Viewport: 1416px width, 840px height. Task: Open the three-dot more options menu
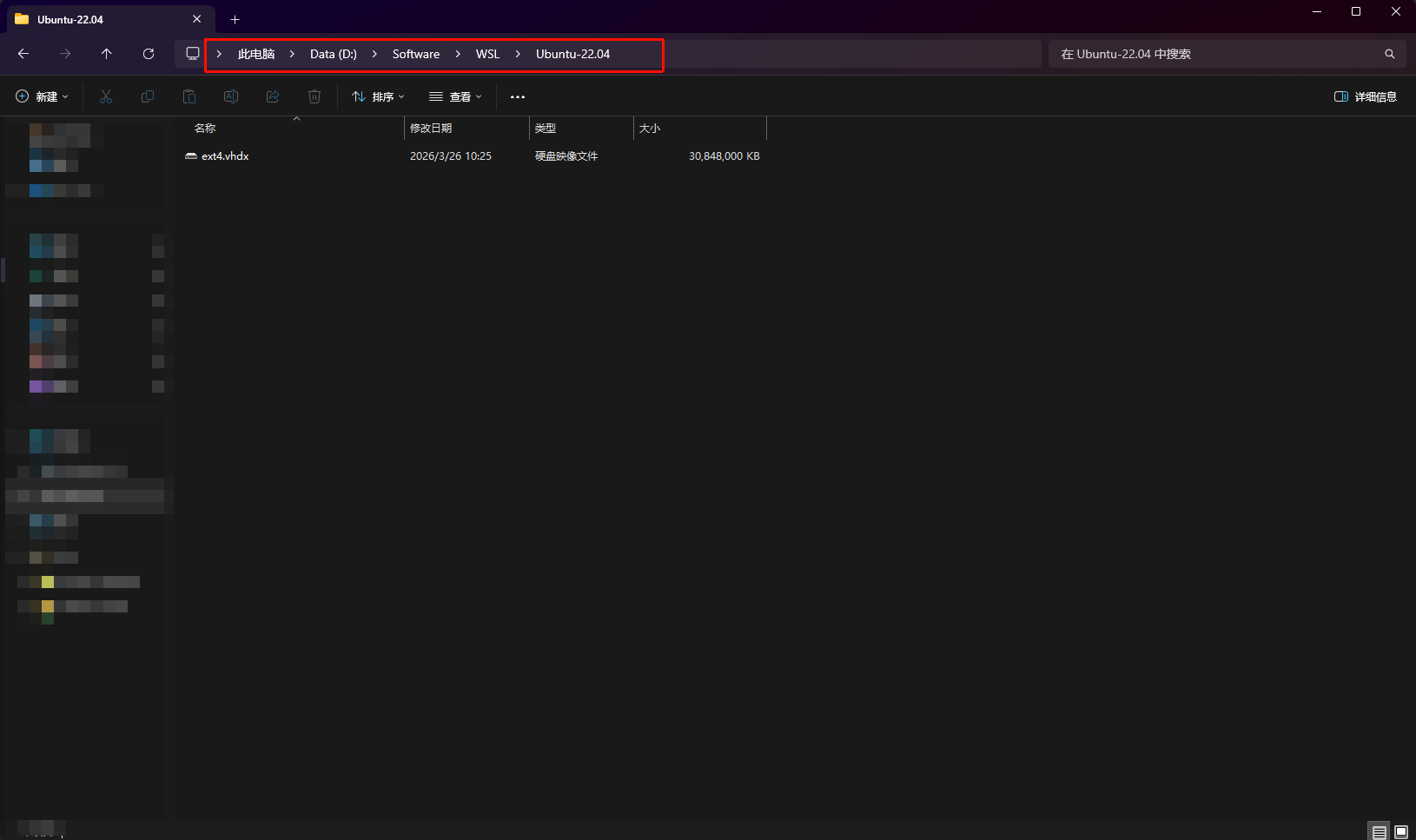518,96
